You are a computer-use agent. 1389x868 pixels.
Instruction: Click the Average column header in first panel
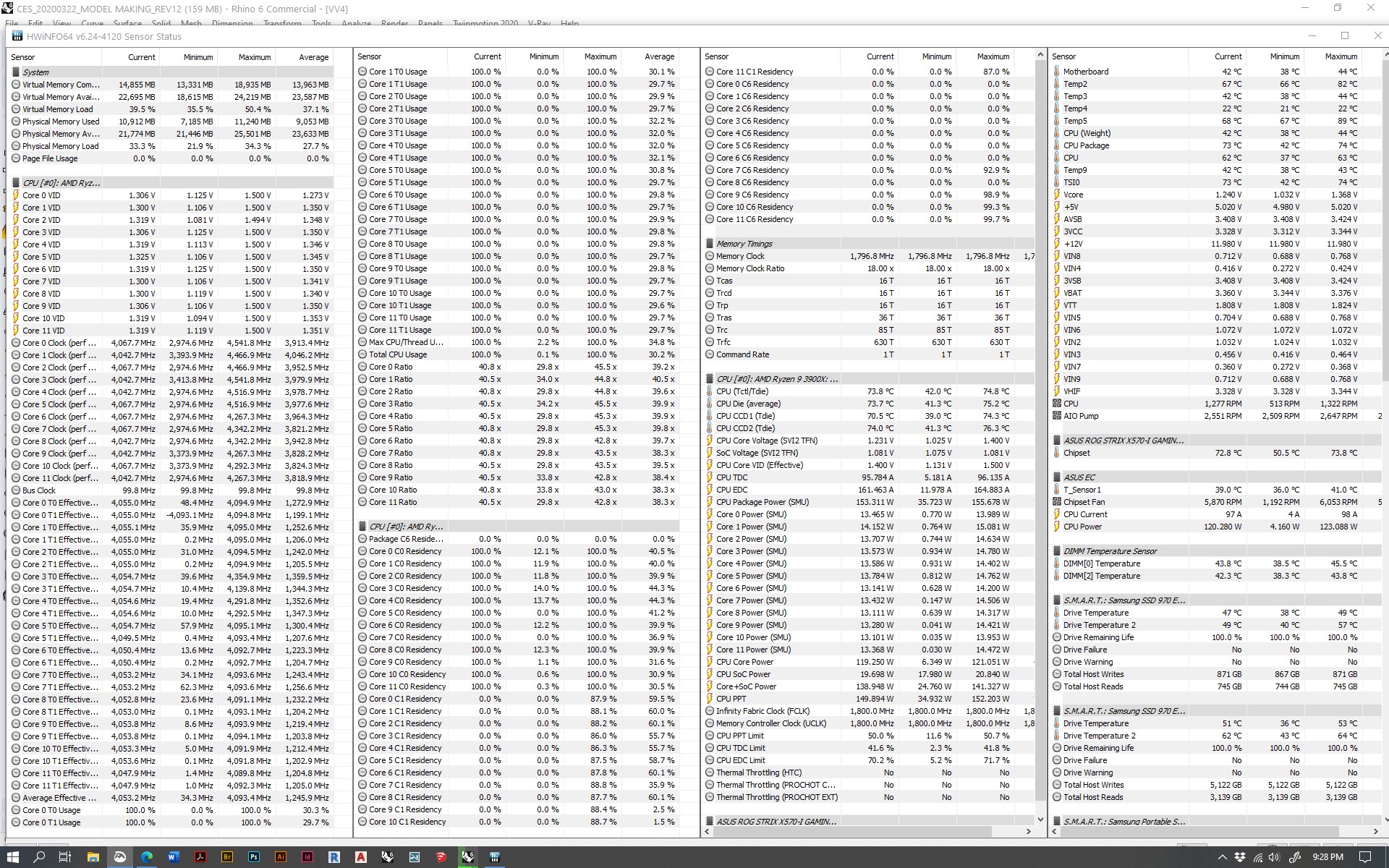click(313, 57)
